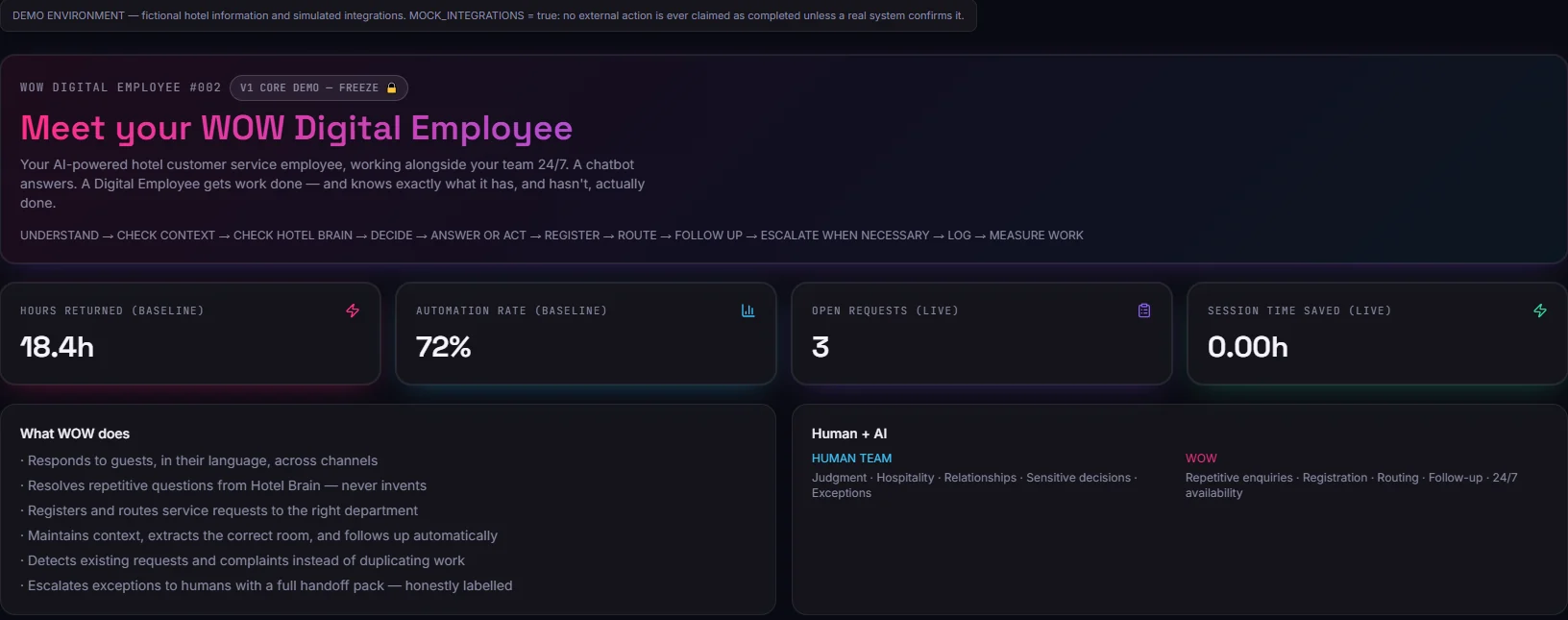1568x620 pixels.
Task: Click 'Escalates exceptions to humans' bullet
Action: tap(266, 585)
